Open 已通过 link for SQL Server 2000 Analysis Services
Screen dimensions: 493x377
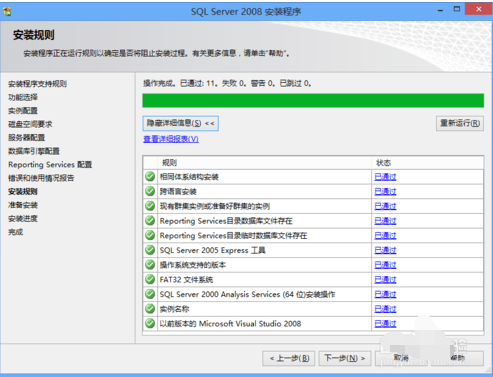[385, 294]
